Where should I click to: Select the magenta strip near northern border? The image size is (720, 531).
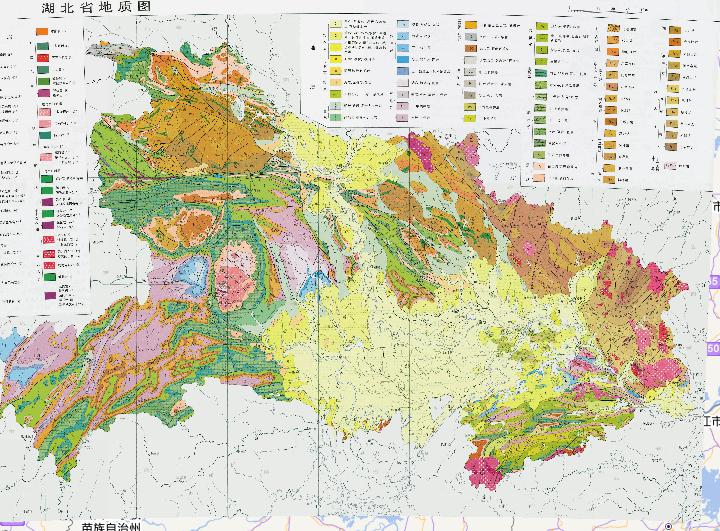pyautogui.click(x=418, y=150)
